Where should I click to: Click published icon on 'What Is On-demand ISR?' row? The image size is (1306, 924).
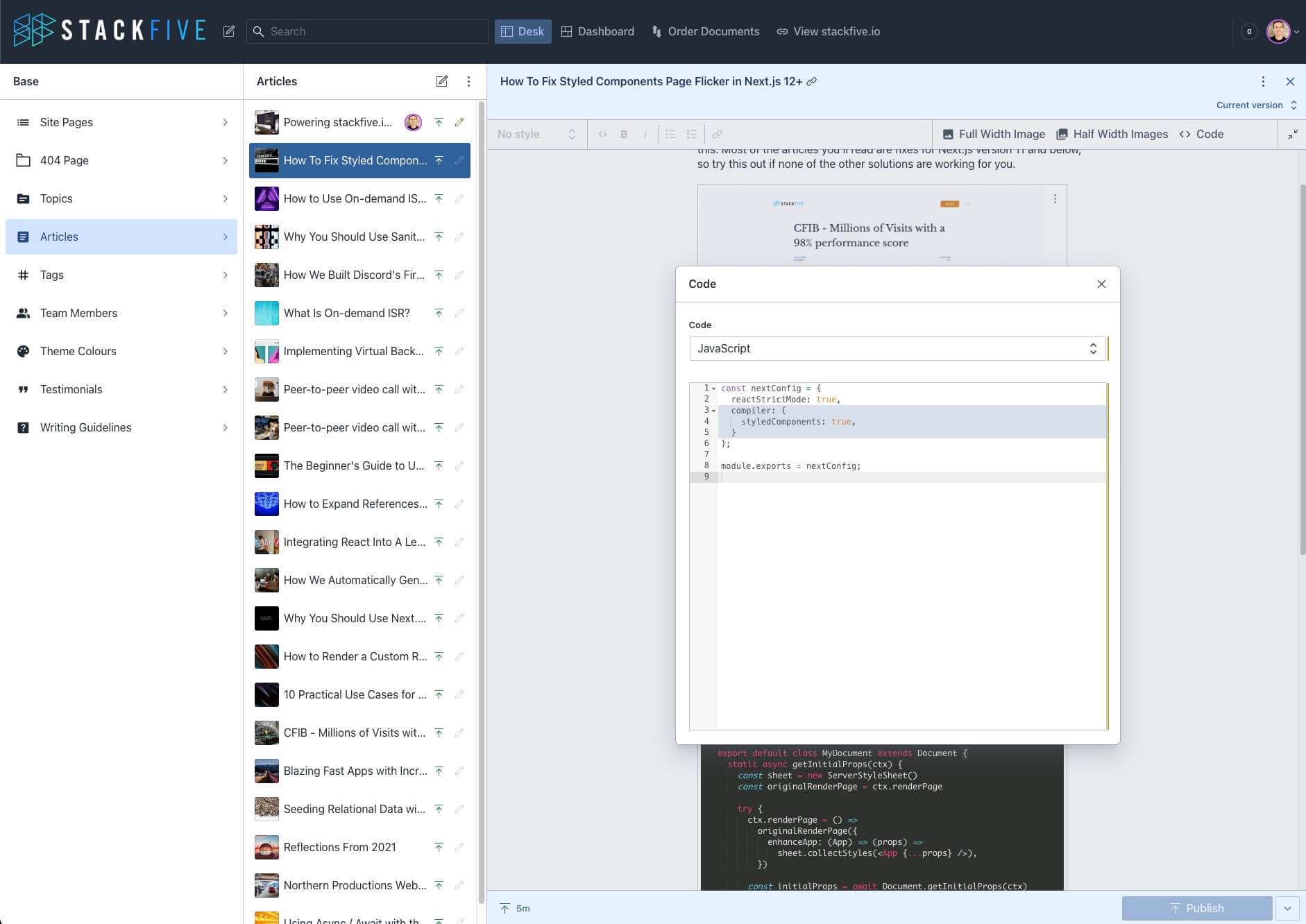tap(439, 313)
